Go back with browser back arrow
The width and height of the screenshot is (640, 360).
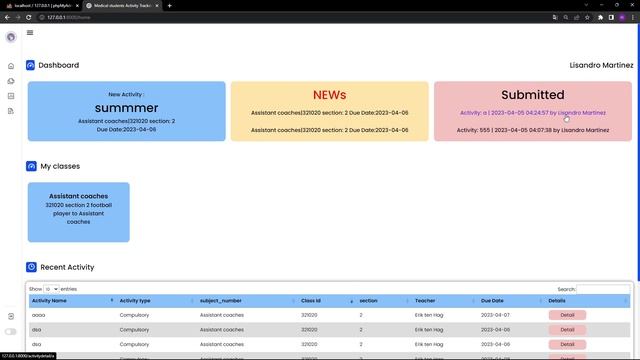pyautogui.click(x=7, y=18)
